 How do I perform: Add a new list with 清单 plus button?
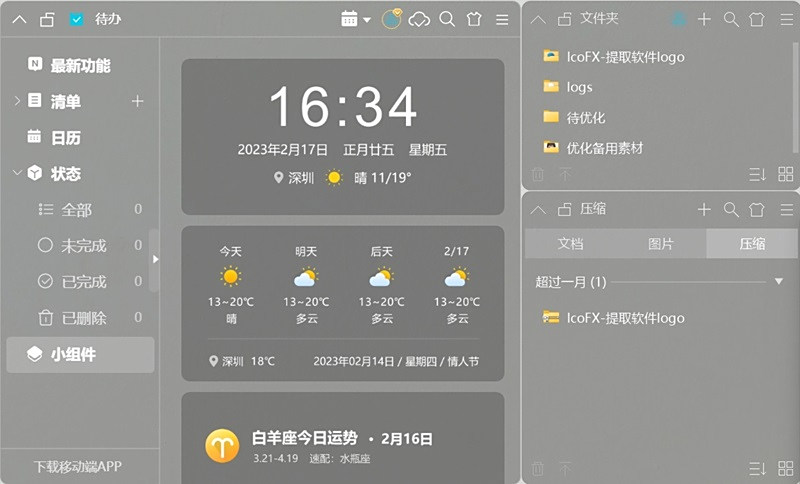pyautogui.click(x=138, y=101)
